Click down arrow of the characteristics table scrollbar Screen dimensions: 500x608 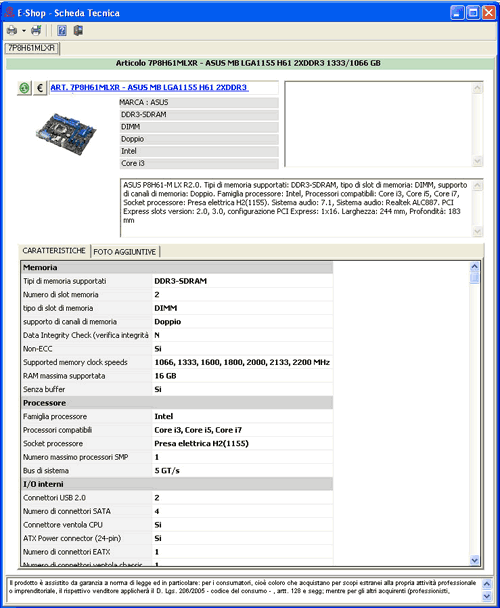pos(474,560)
